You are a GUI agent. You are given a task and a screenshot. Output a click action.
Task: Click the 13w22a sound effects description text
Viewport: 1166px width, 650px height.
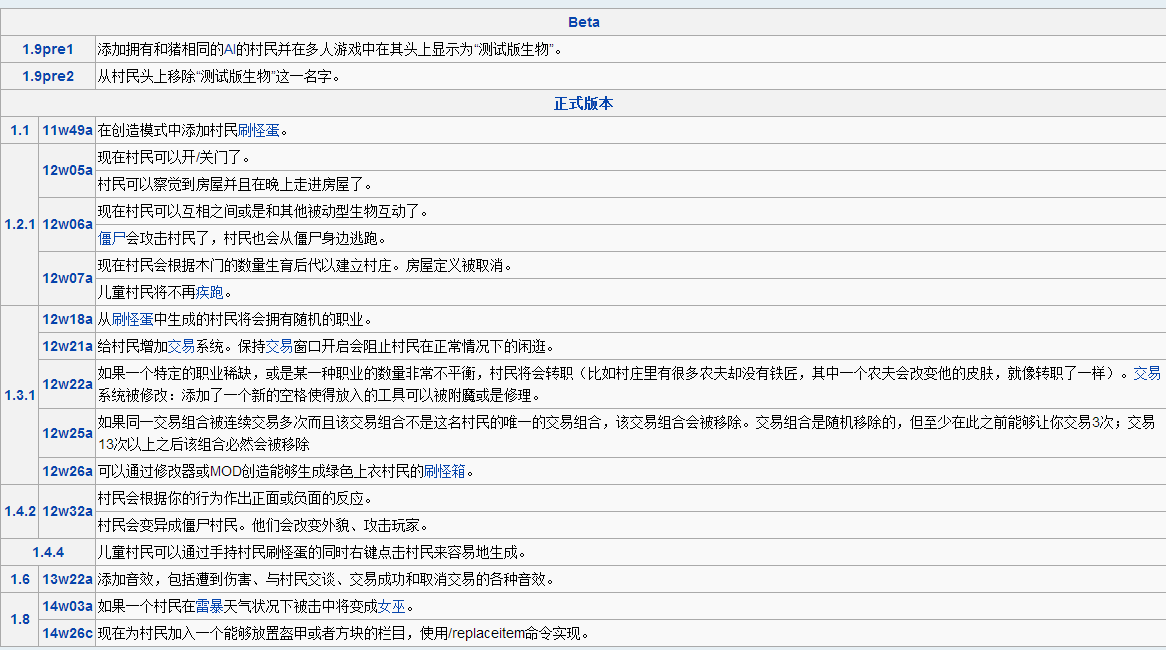pos(326,579)
